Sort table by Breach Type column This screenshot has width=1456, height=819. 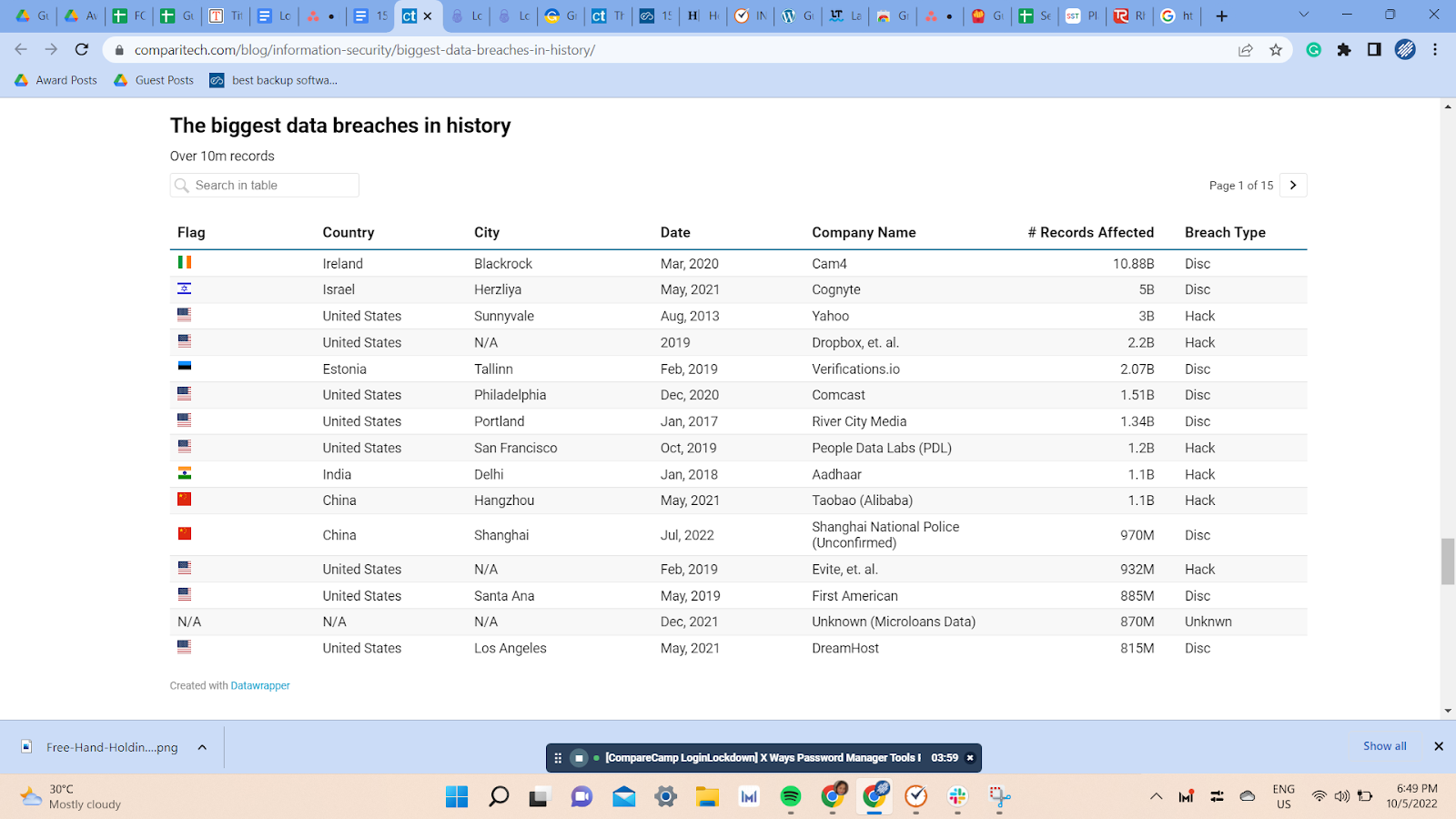coord(1225,232)
